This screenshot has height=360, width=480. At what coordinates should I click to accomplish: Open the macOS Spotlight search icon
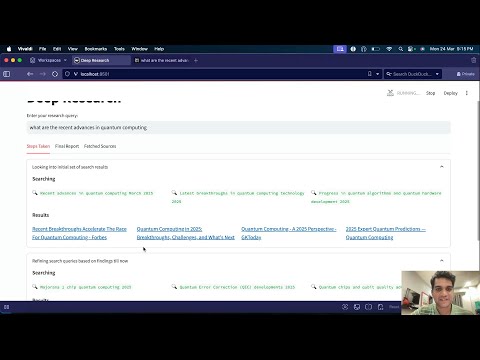(400, 49)
